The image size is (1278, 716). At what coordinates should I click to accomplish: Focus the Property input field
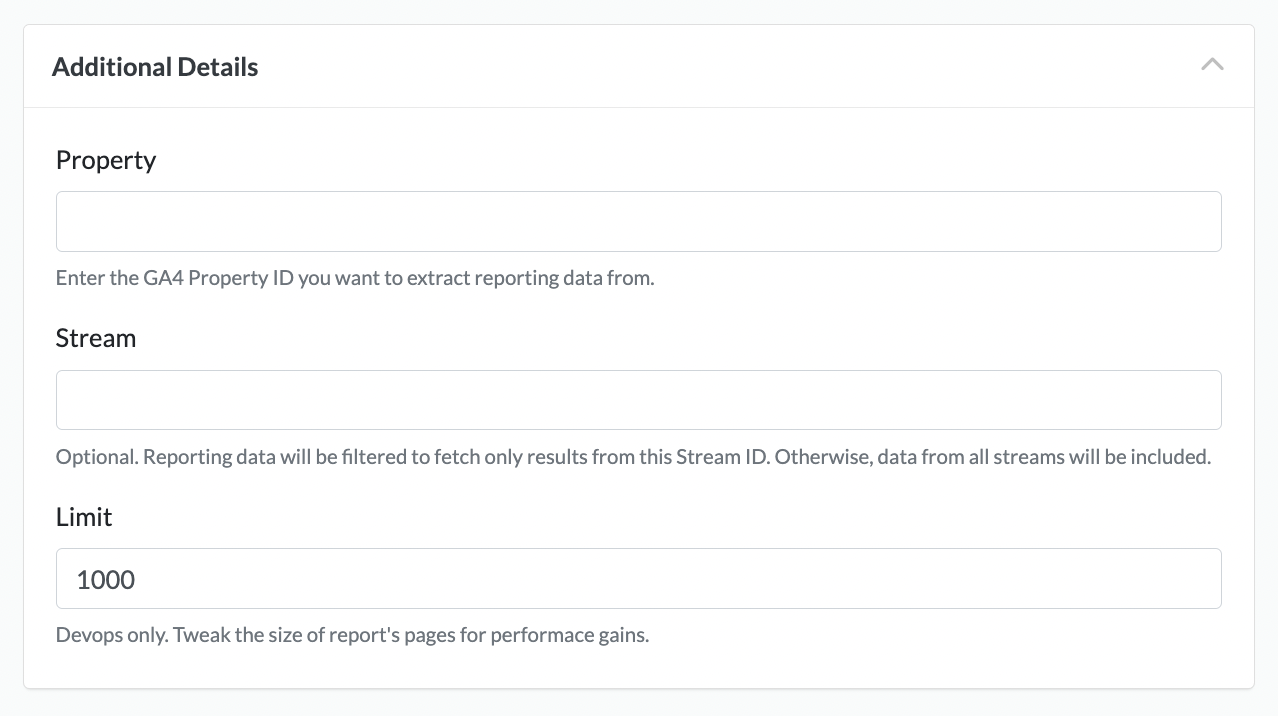click(x=638, y=221)
